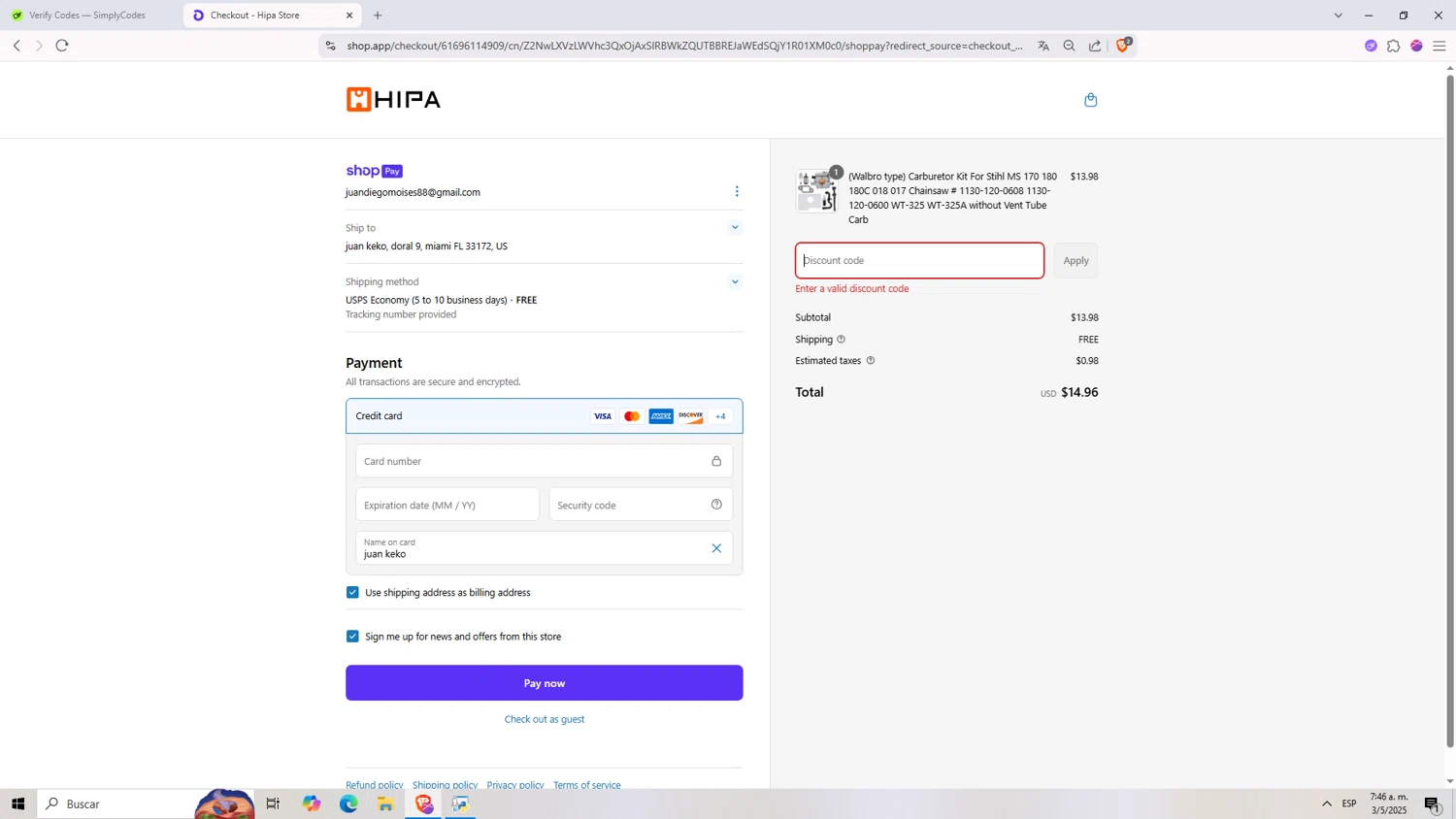
Task: Click the Card number input field
Action: pyautogui.click(x=544, y=461)
